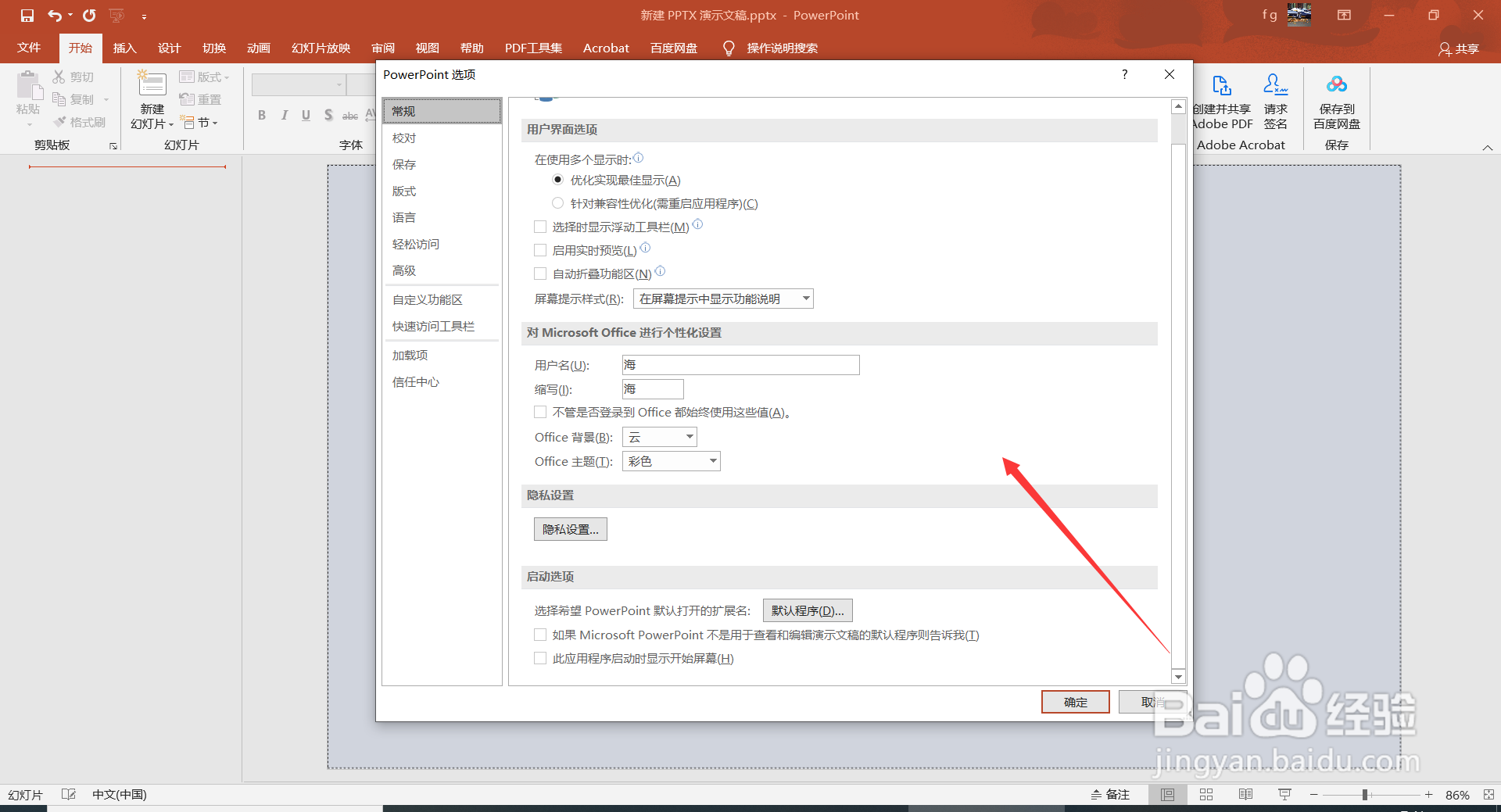Toggle text Shadow button
The width and height of the screenshot is (1501, 812).
(x=328, y=116)
